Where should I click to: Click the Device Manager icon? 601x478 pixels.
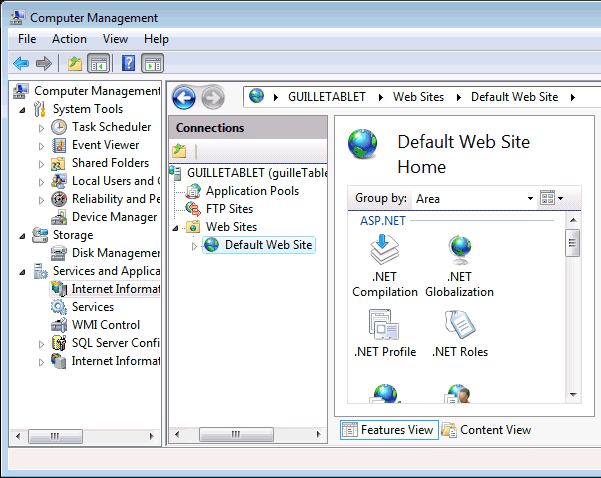pyautogui.click(x=59, y=217)
